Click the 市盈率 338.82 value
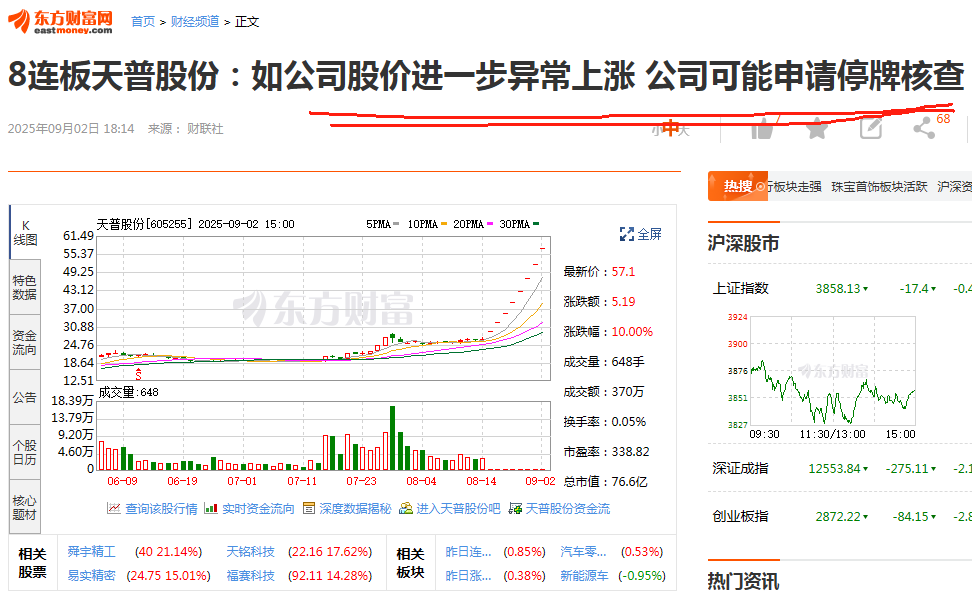Screen dimensions: 972x604 coord(630,451)
